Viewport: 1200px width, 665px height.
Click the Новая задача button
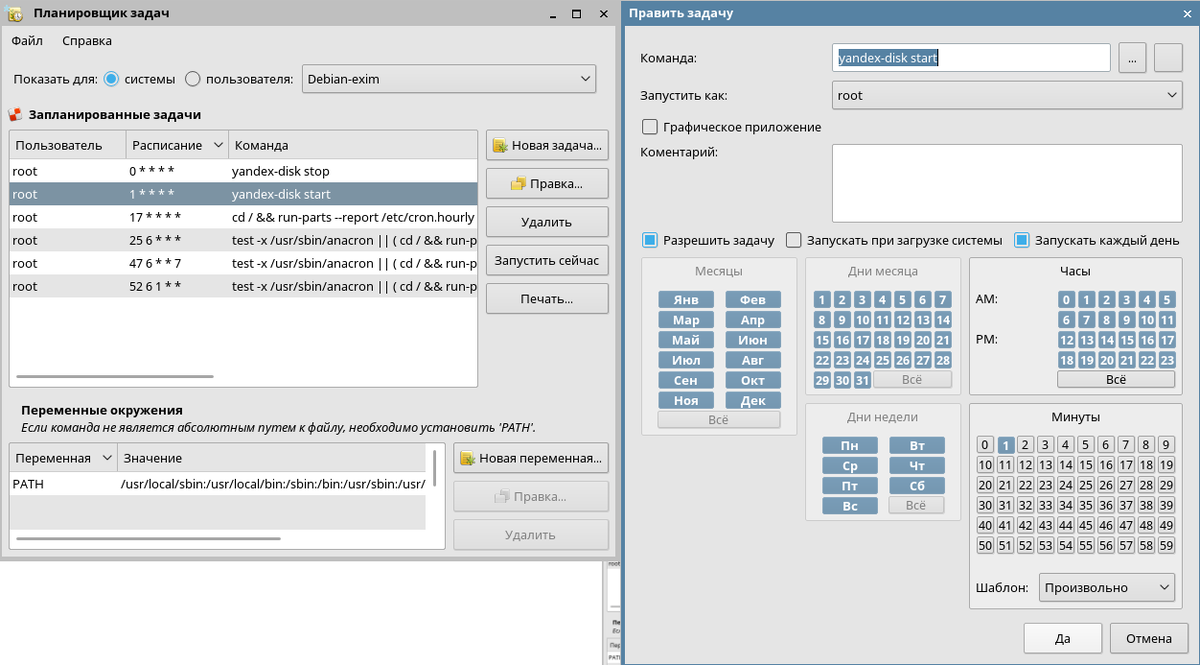547,145
